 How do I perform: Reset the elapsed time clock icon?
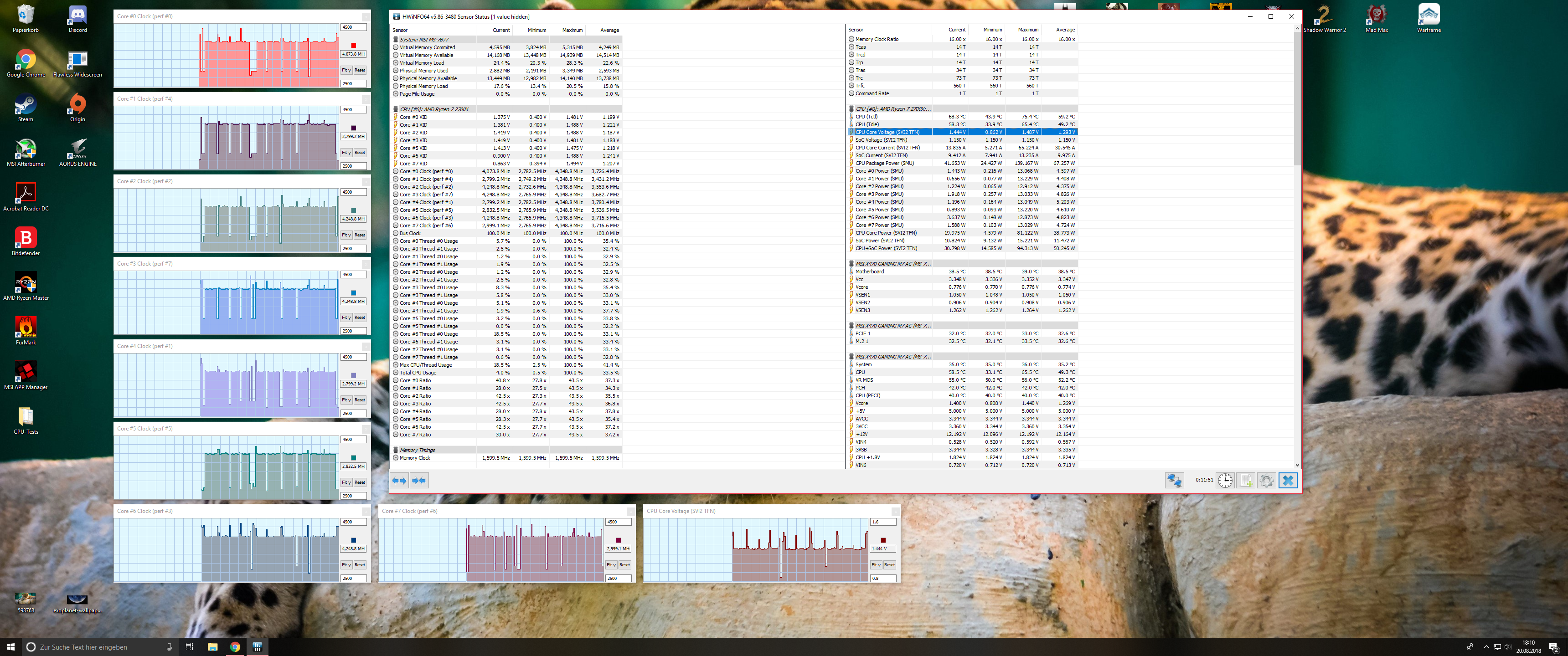pyautogui.click(x=1225, y=480)
